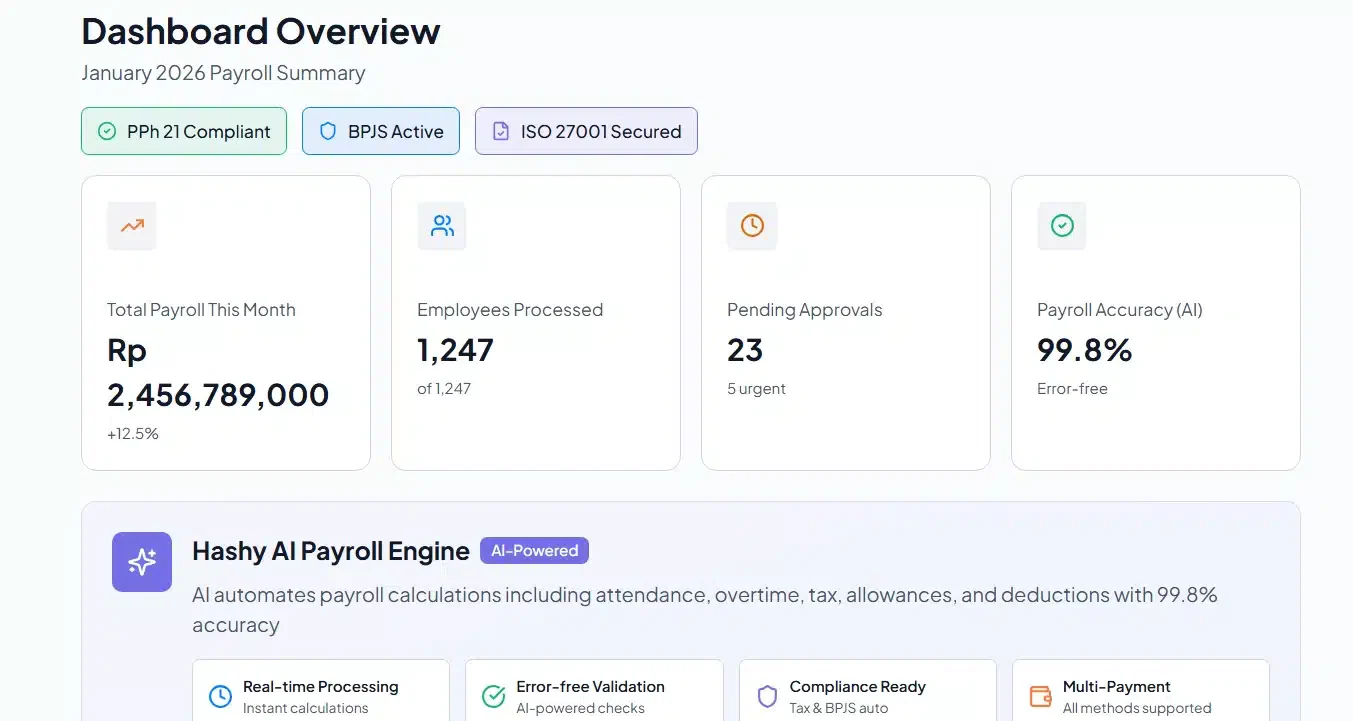This screenshot has height=721, width=1353.
Task: Click the 'Tax & BPJS auto' caption
Action: tap(839, 708)
